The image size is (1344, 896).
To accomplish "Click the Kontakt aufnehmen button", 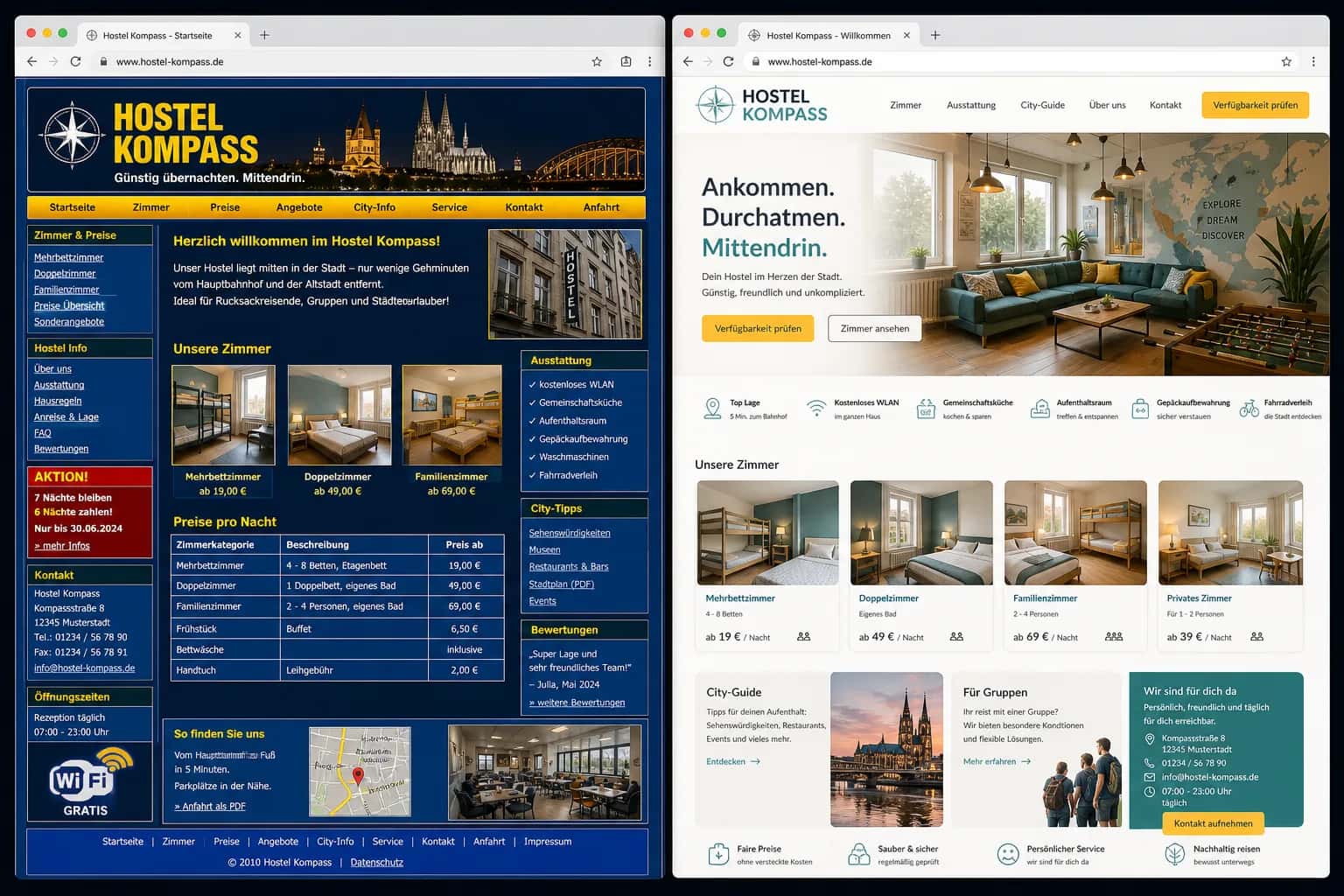I will coord(1213,823).
